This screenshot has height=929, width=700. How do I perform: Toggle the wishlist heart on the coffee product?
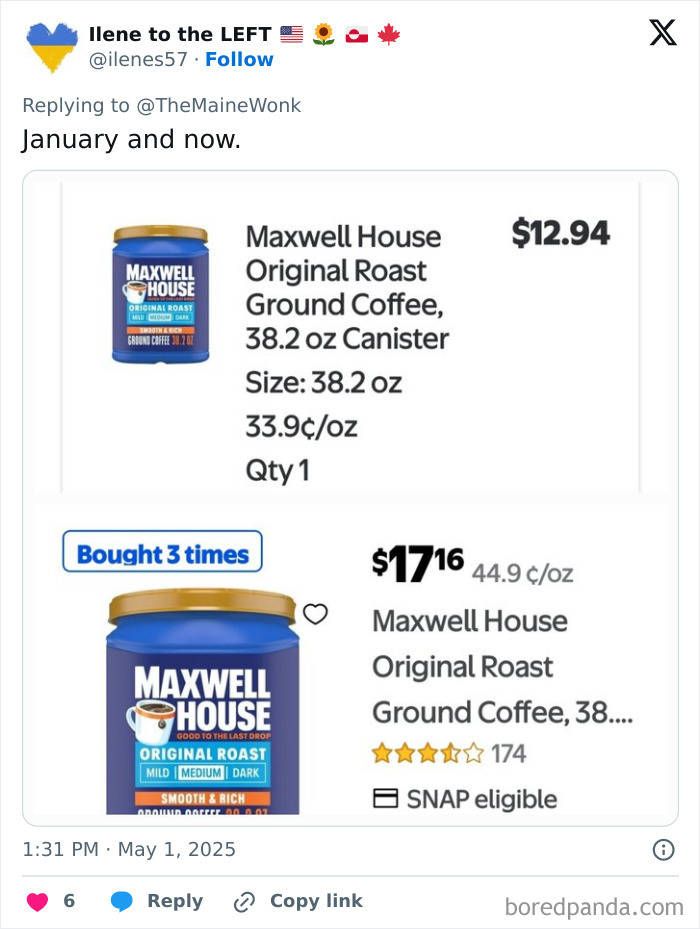317,614
